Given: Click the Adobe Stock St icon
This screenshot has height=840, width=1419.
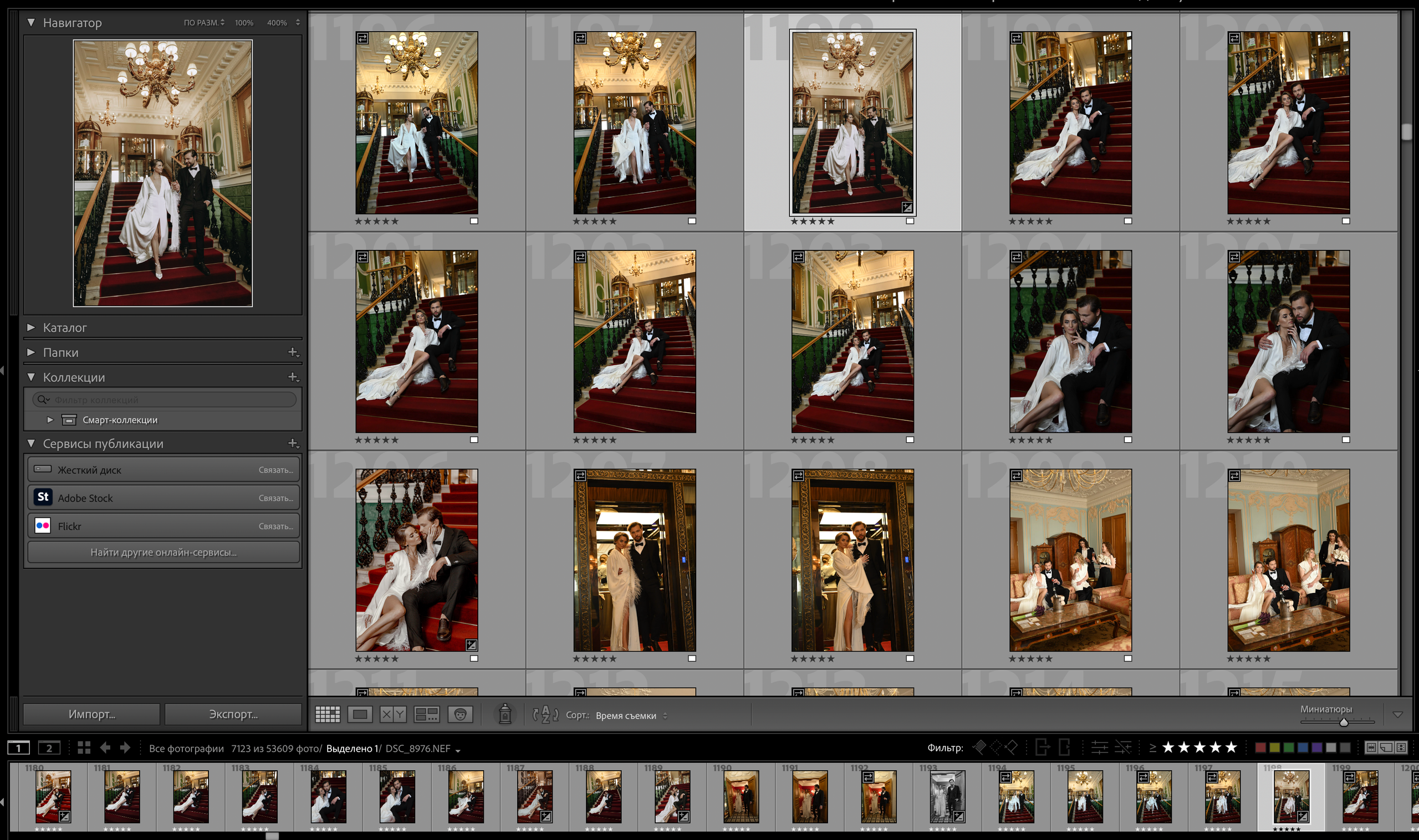Looking at the screenshot, I should pyautogui.click(x=43, y=497).
